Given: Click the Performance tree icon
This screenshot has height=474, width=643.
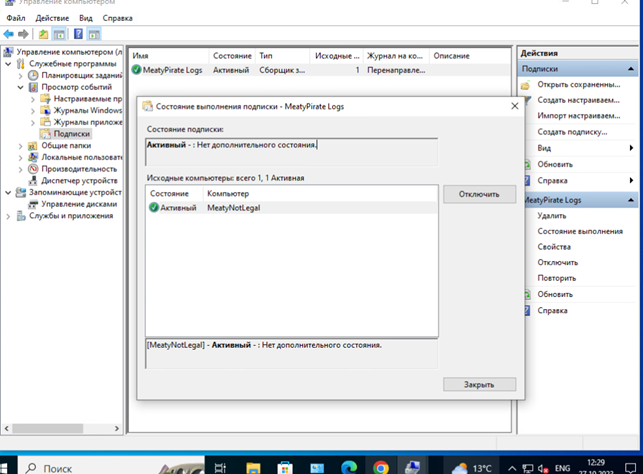Looking at the screenshot, I should pyautogui.click(x=33, y=169).
